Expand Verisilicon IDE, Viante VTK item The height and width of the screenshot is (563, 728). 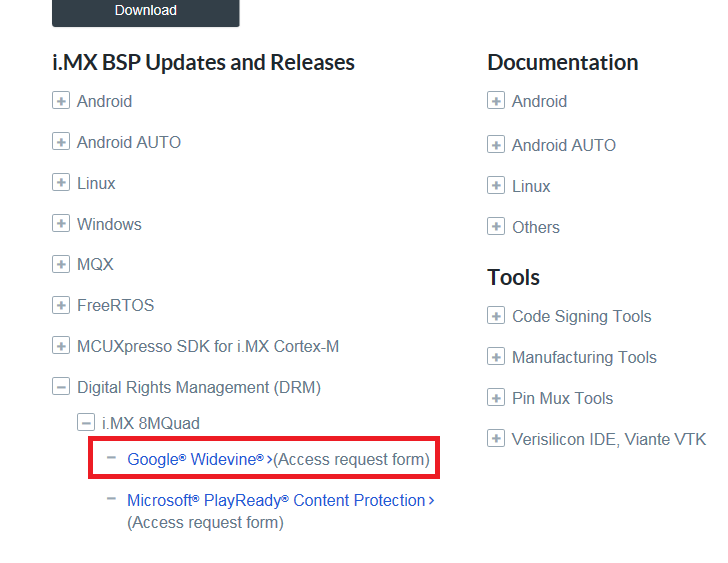(x=496, y=439)
